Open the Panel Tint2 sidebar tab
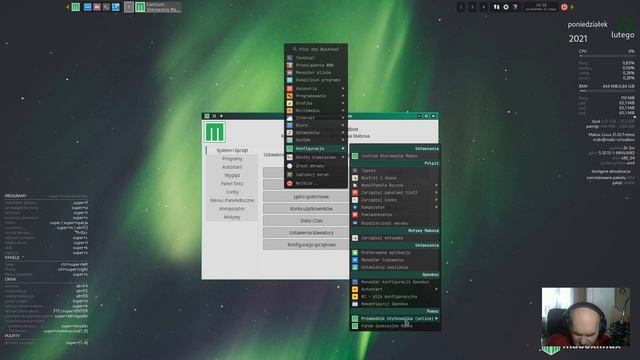This screenshot has height=360, width=640. point(232,184)
